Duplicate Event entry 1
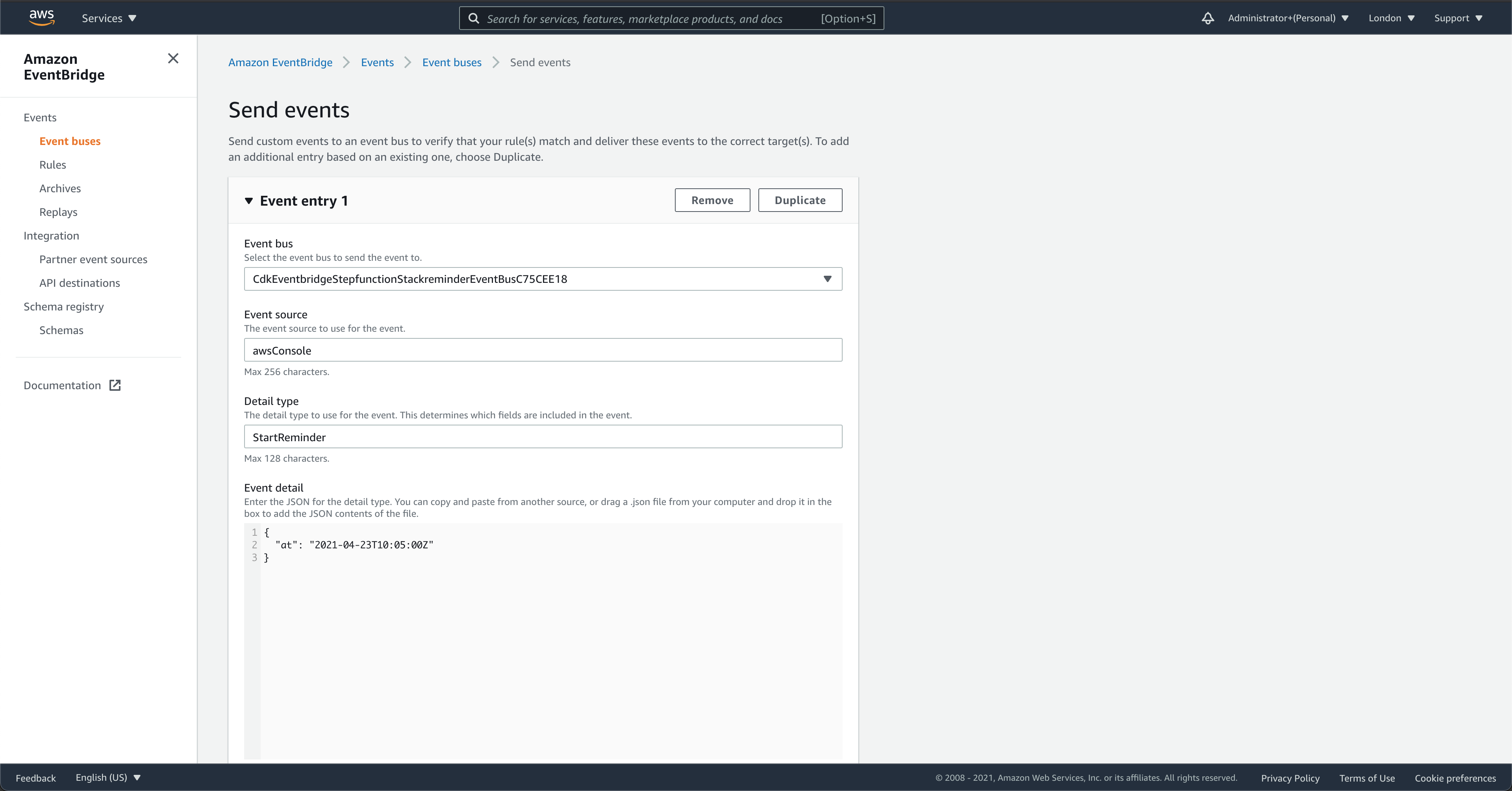 pos(800,200)
